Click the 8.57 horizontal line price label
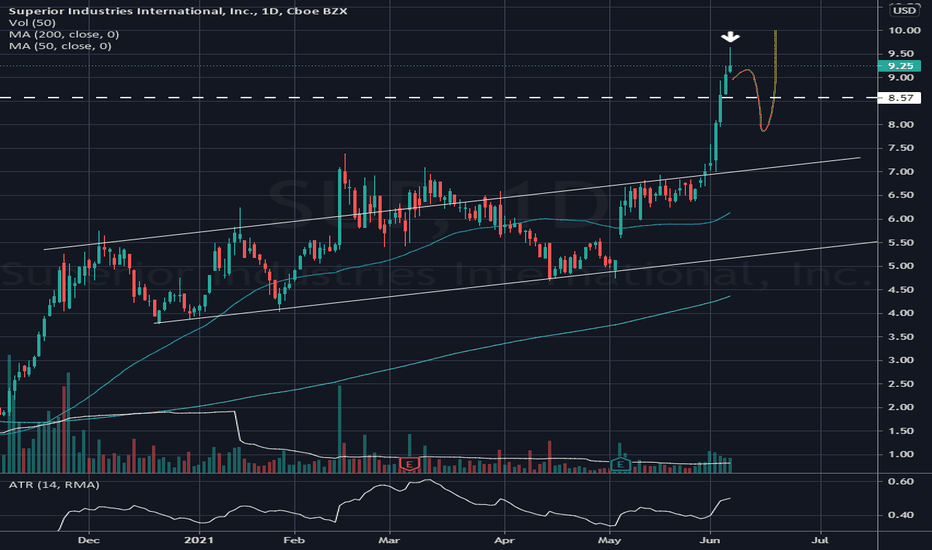932x550 pixels. pos(900,98)
